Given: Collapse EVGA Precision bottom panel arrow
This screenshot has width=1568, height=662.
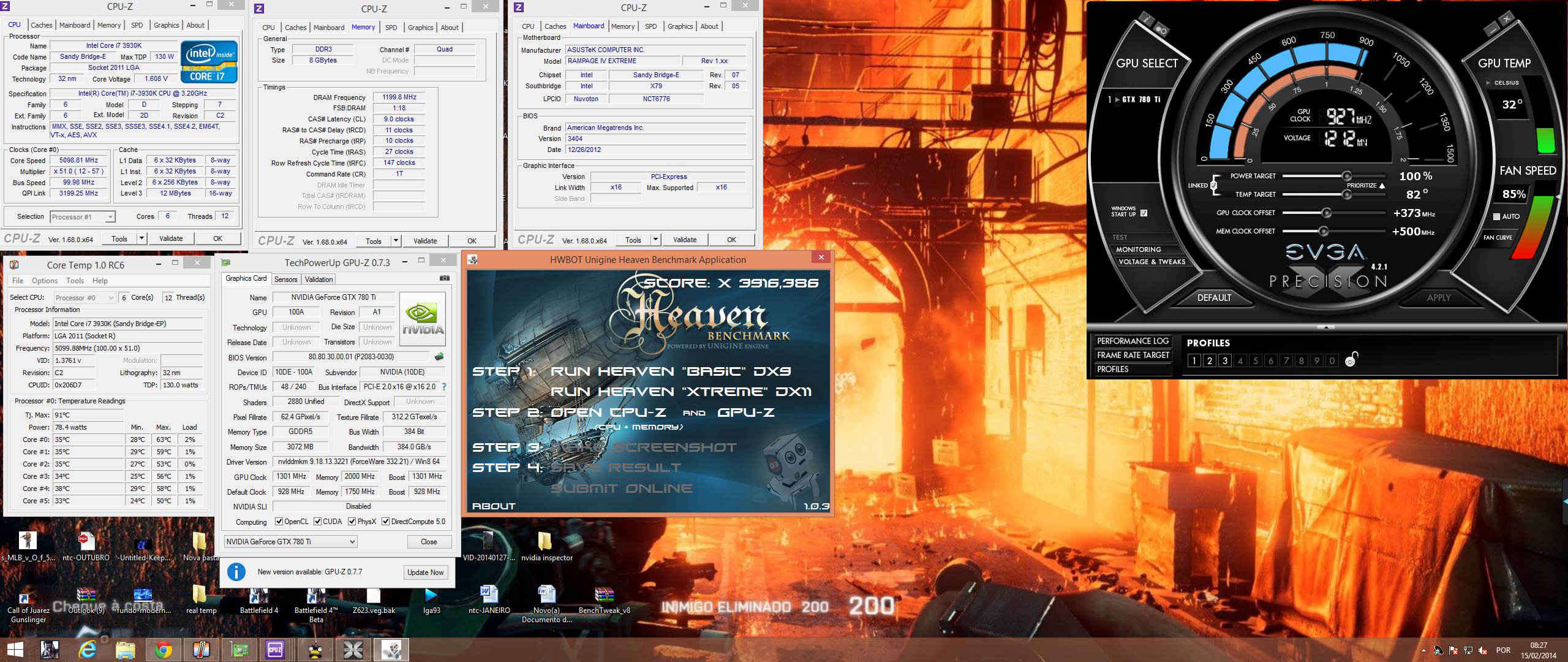Looking at the screenshot, I should coord(1326,327).
